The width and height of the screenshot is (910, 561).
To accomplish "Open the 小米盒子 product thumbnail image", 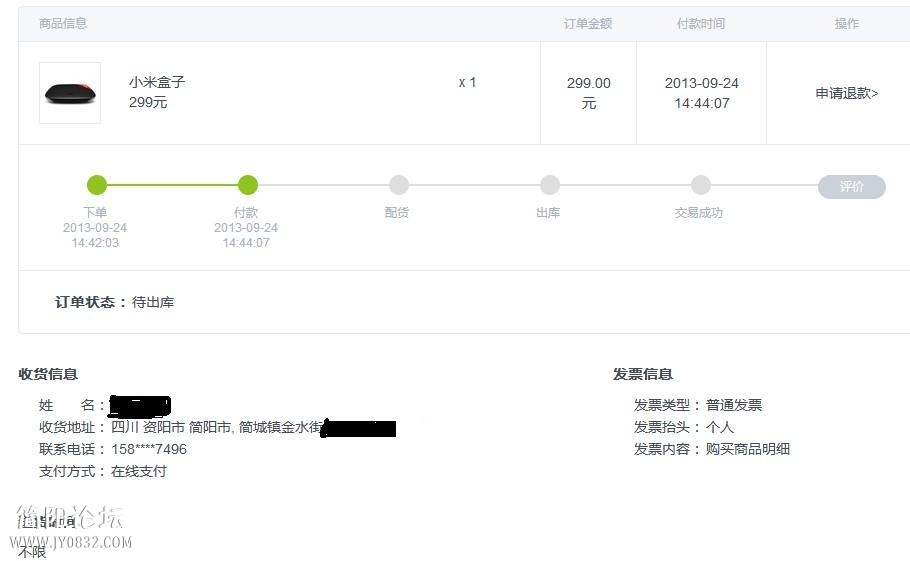I will point(70,93).
